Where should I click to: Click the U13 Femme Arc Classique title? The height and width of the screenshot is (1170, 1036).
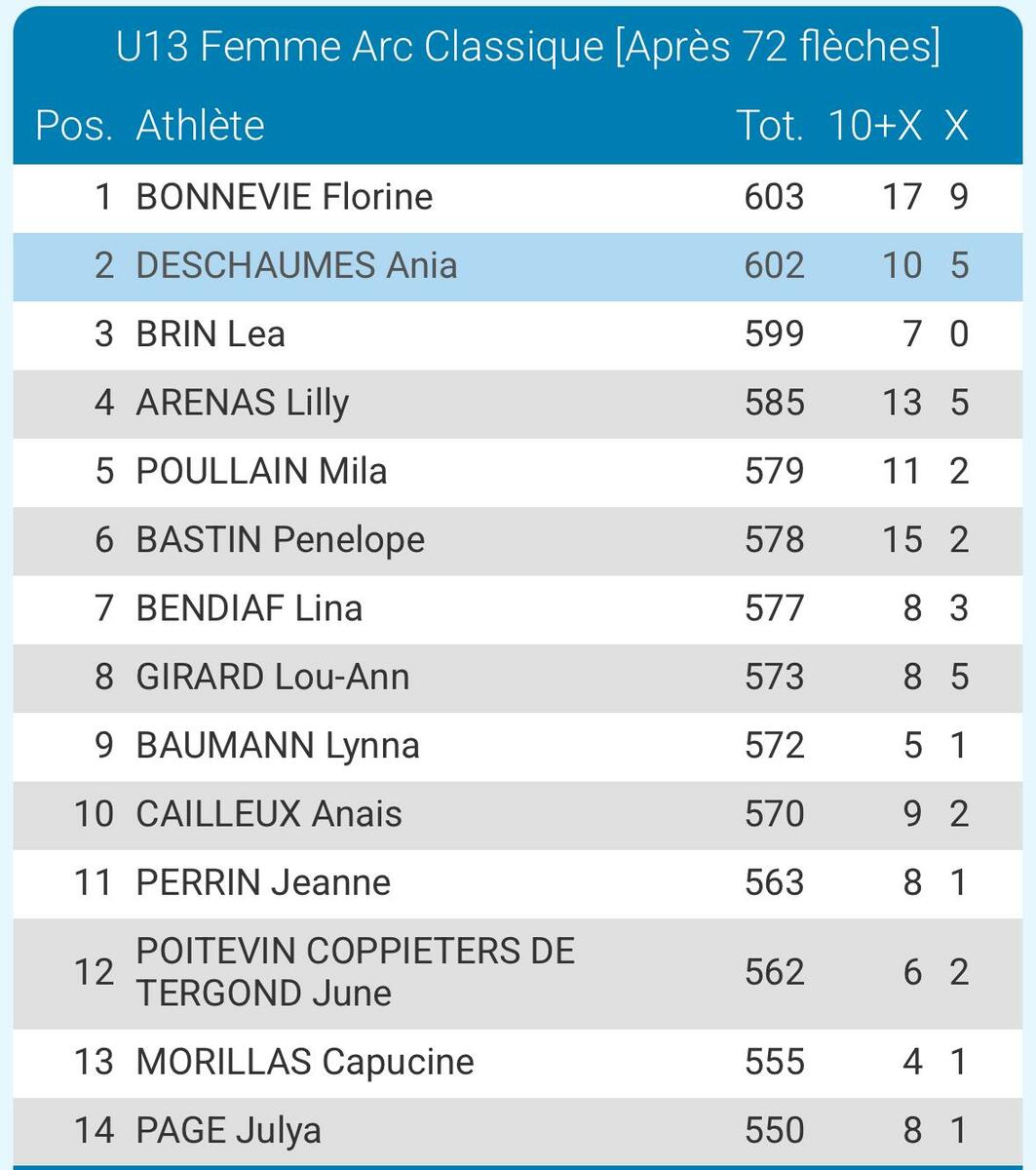coord(527,47)
